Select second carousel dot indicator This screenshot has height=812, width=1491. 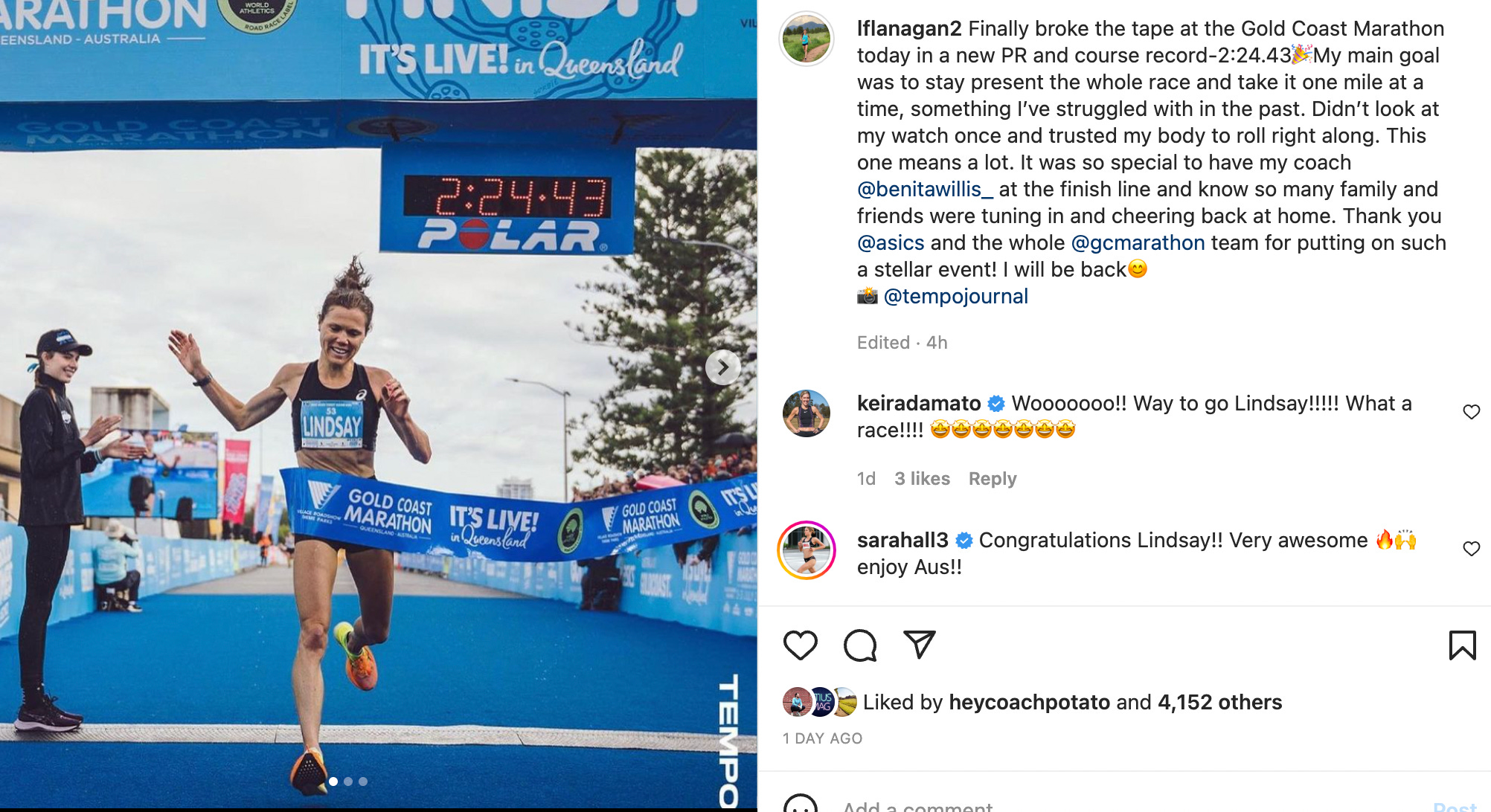(x=348, y=782)
